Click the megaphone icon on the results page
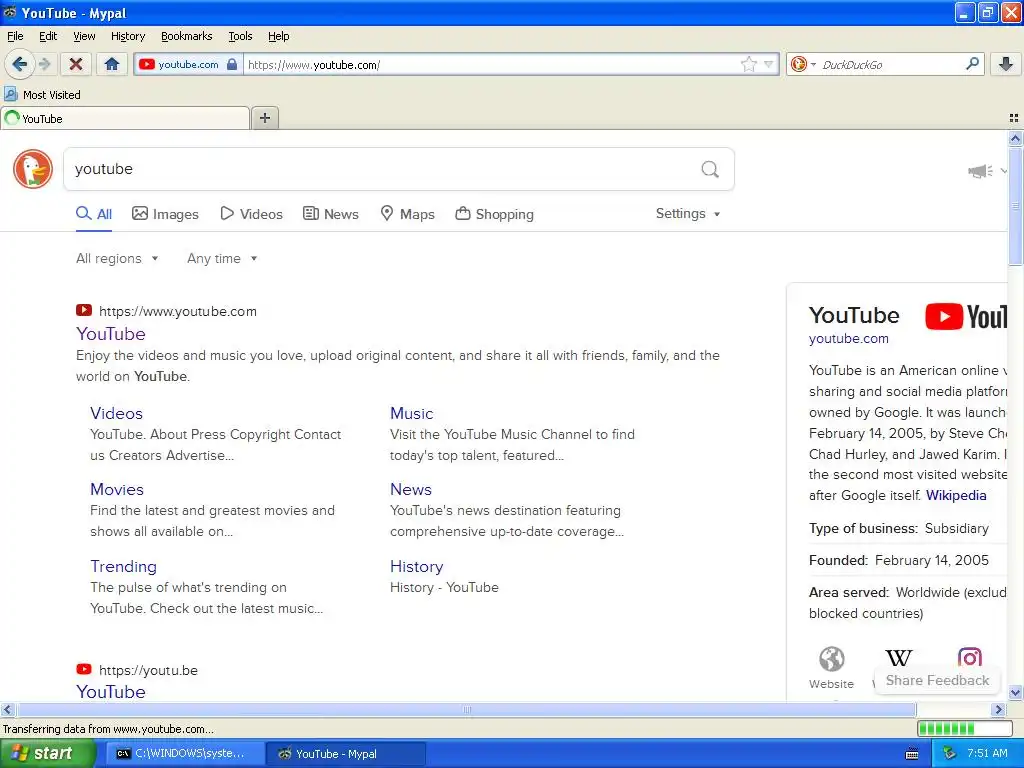 click(x=980, y=171)
